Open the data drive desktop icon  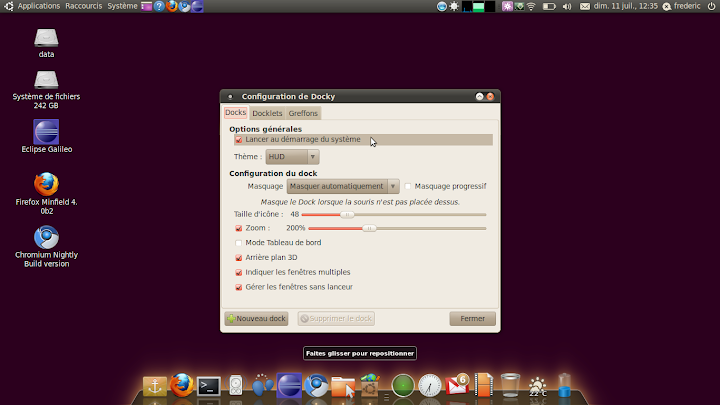[x=46, y=43]
